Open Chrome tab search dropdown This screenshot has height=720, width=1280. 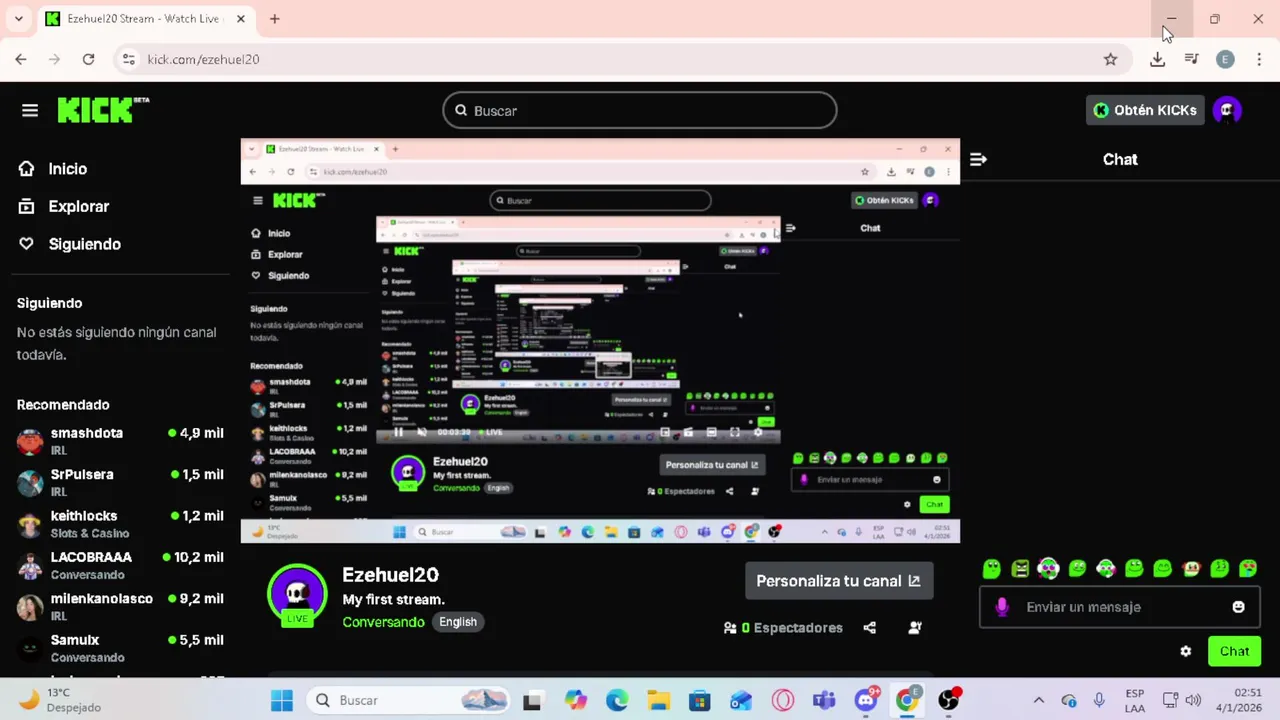18,19
